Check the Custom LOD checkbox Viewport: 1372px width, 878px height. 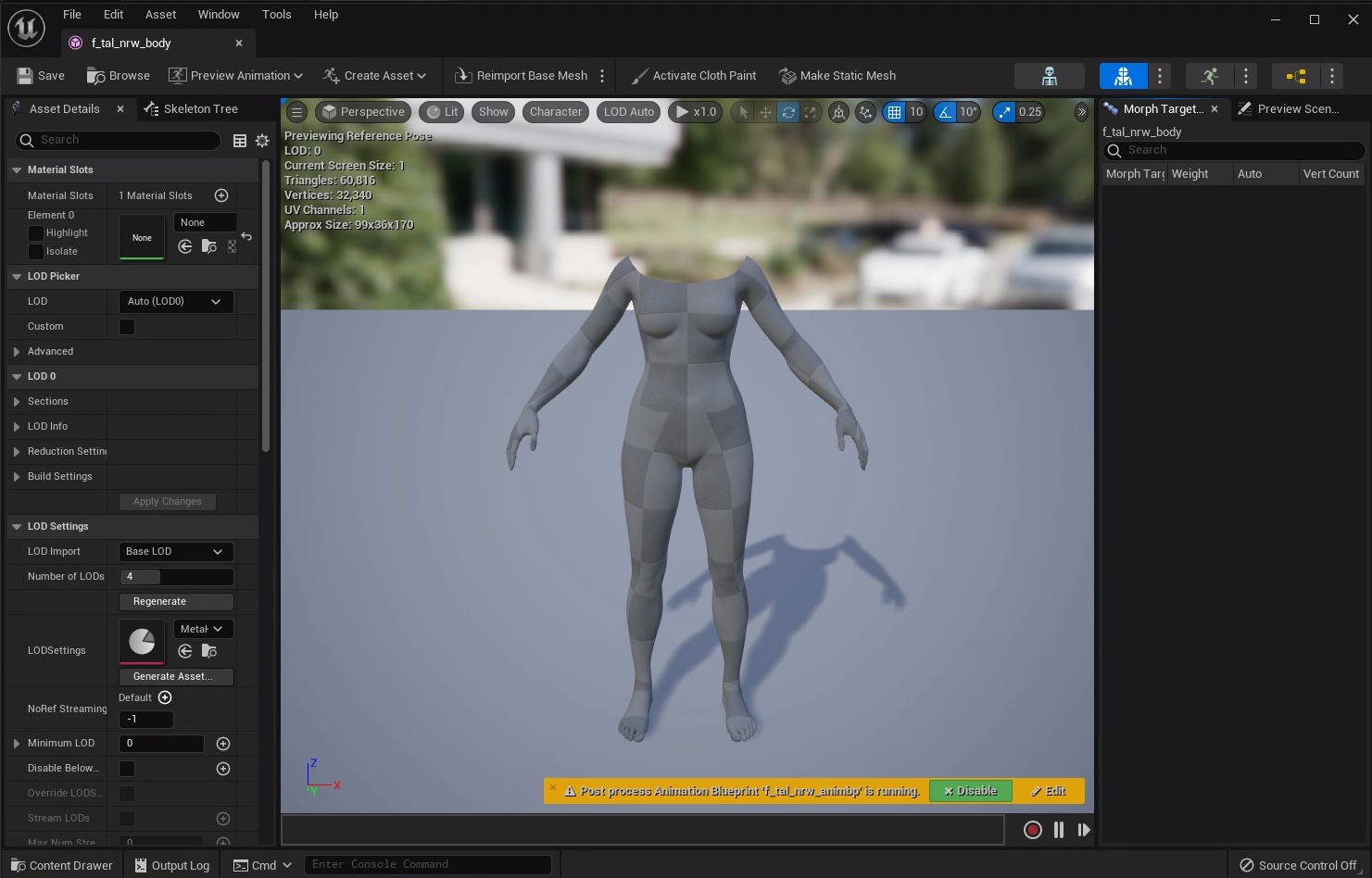(127, 327)
